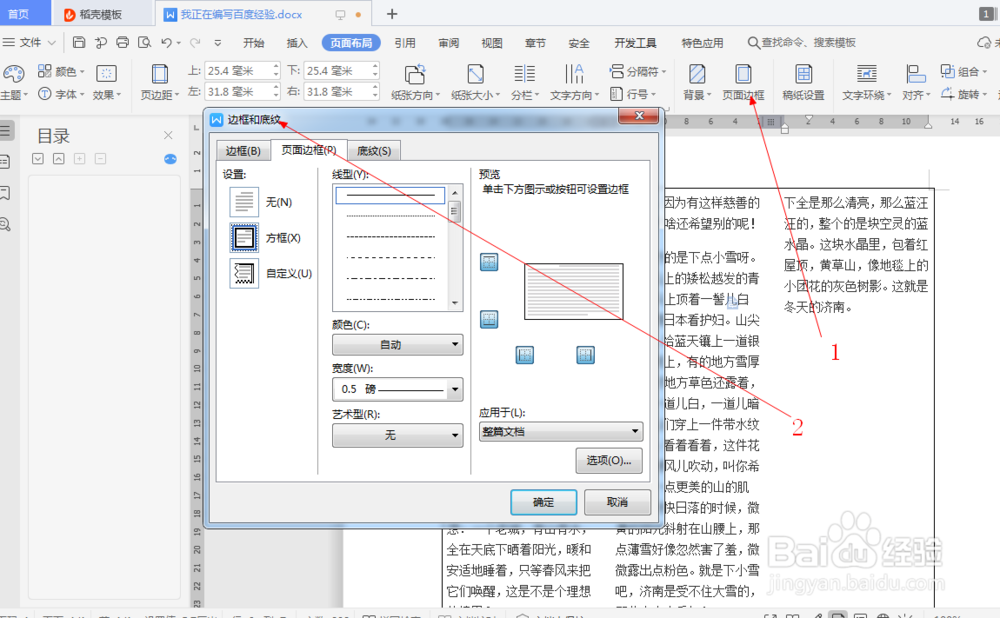Toggle top border in preview
This screenshot has height=618, width=1000.
click(x=489, y=262)
